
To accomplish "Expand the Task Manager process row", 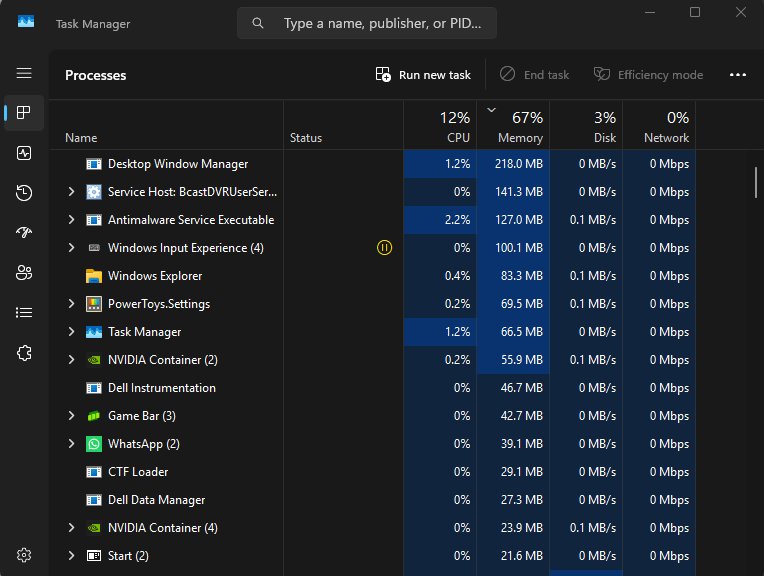I will [72, 332].
